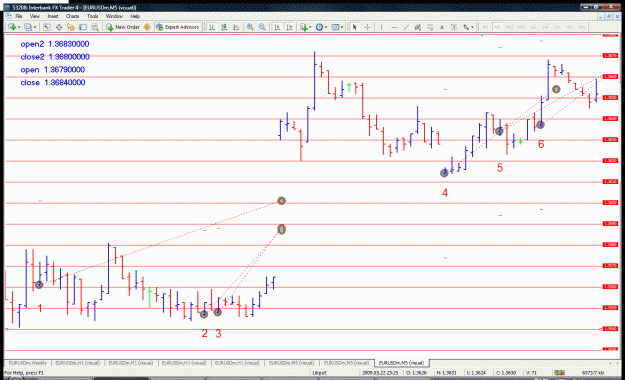Zoom out of the chart
Viewport: 625px width, 380px height.
point(262,27)
